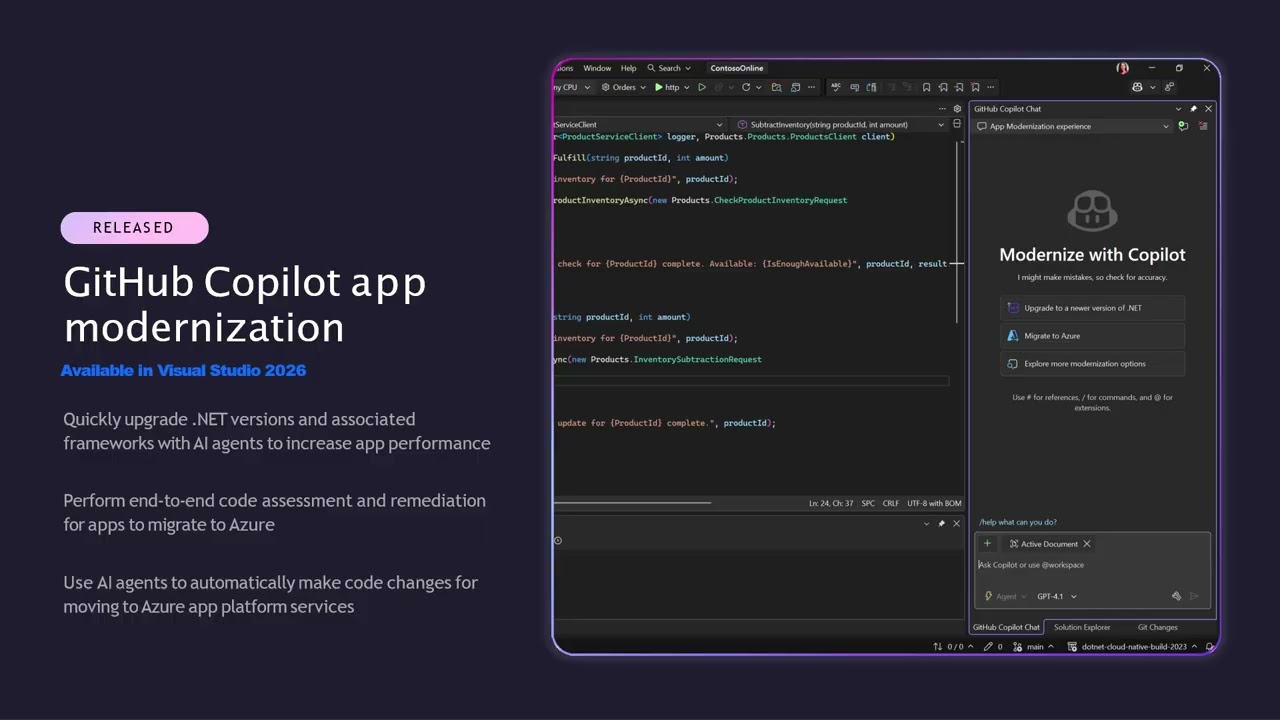Click the UTF-8 with BOM encoding indicator
This screenshot has height=720, width=1280.
pos(934,503)
